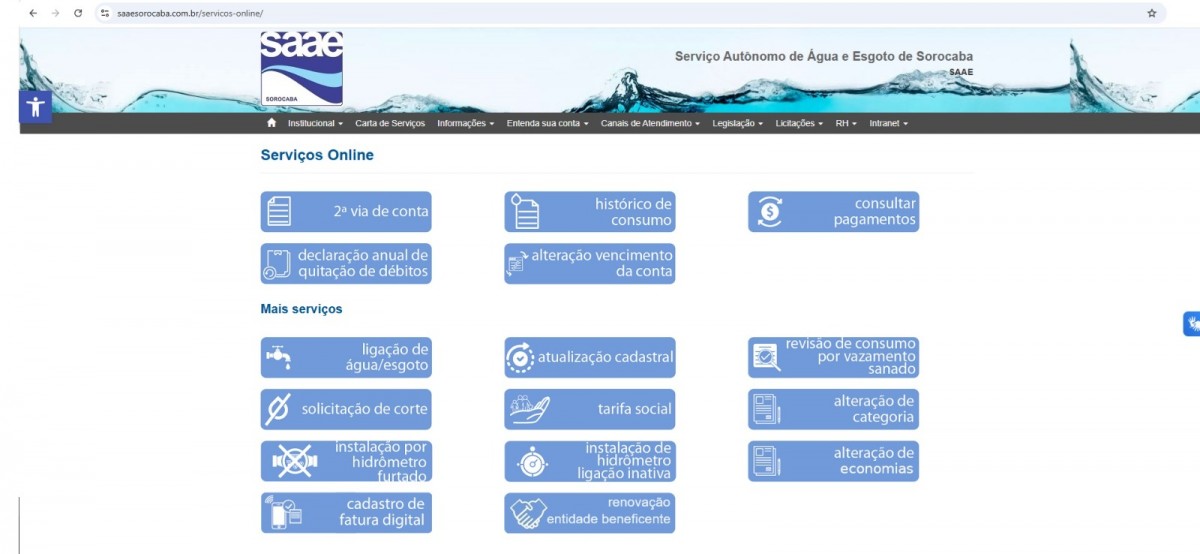Click the home icon in navigation bar
This screenshot has height=554, width=1200.
point(271,123)
